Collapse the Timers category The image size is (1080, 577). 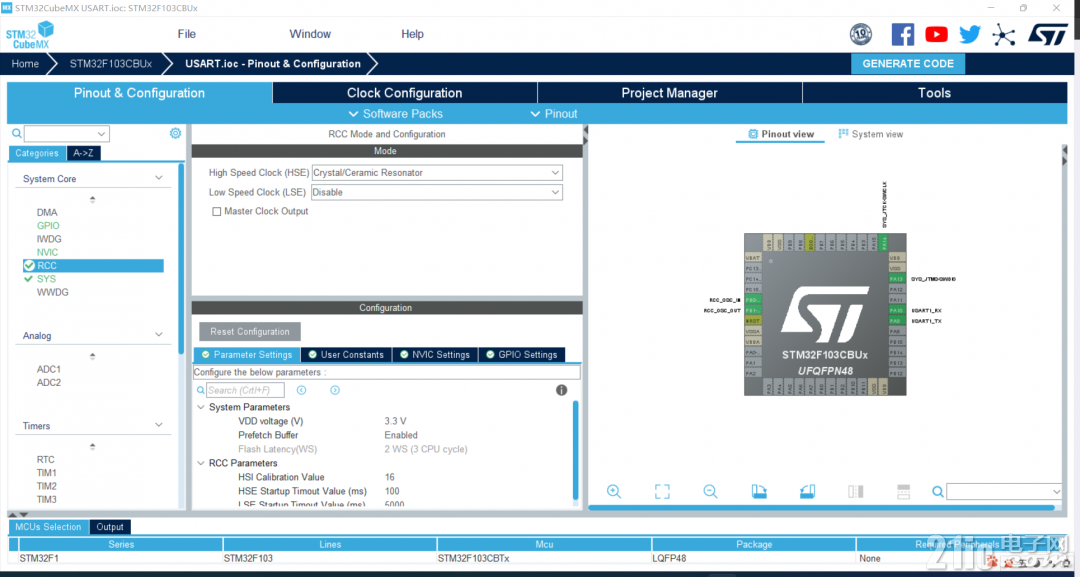pyautogui.click(x=159, y=425)
